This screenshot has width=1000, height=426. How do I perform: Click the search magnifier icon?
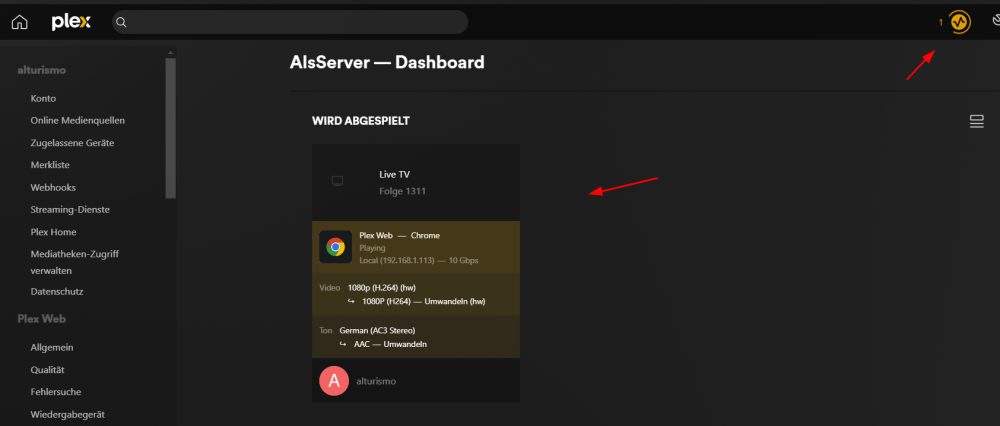click(x=121, y=22)
